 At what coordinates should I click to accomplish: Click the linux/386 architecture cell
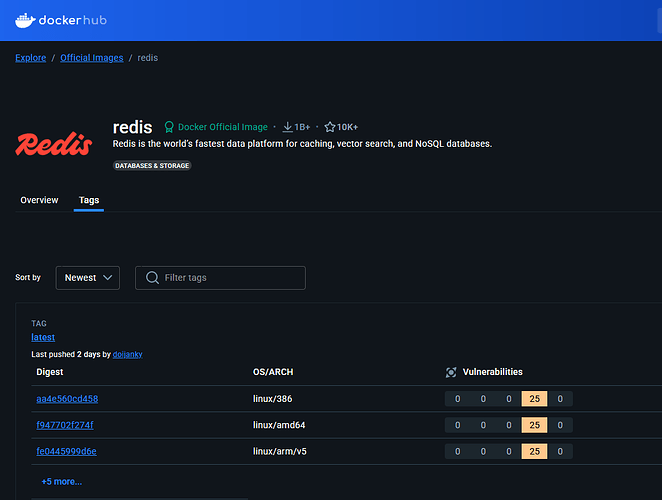coord(272,399)
